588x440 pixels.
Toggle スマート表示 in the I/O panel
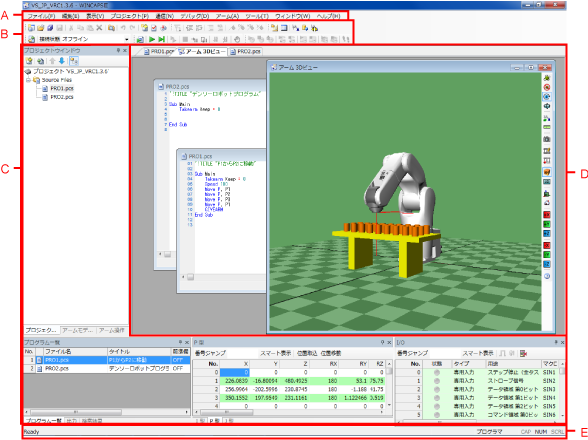click(x=478, y=353)
